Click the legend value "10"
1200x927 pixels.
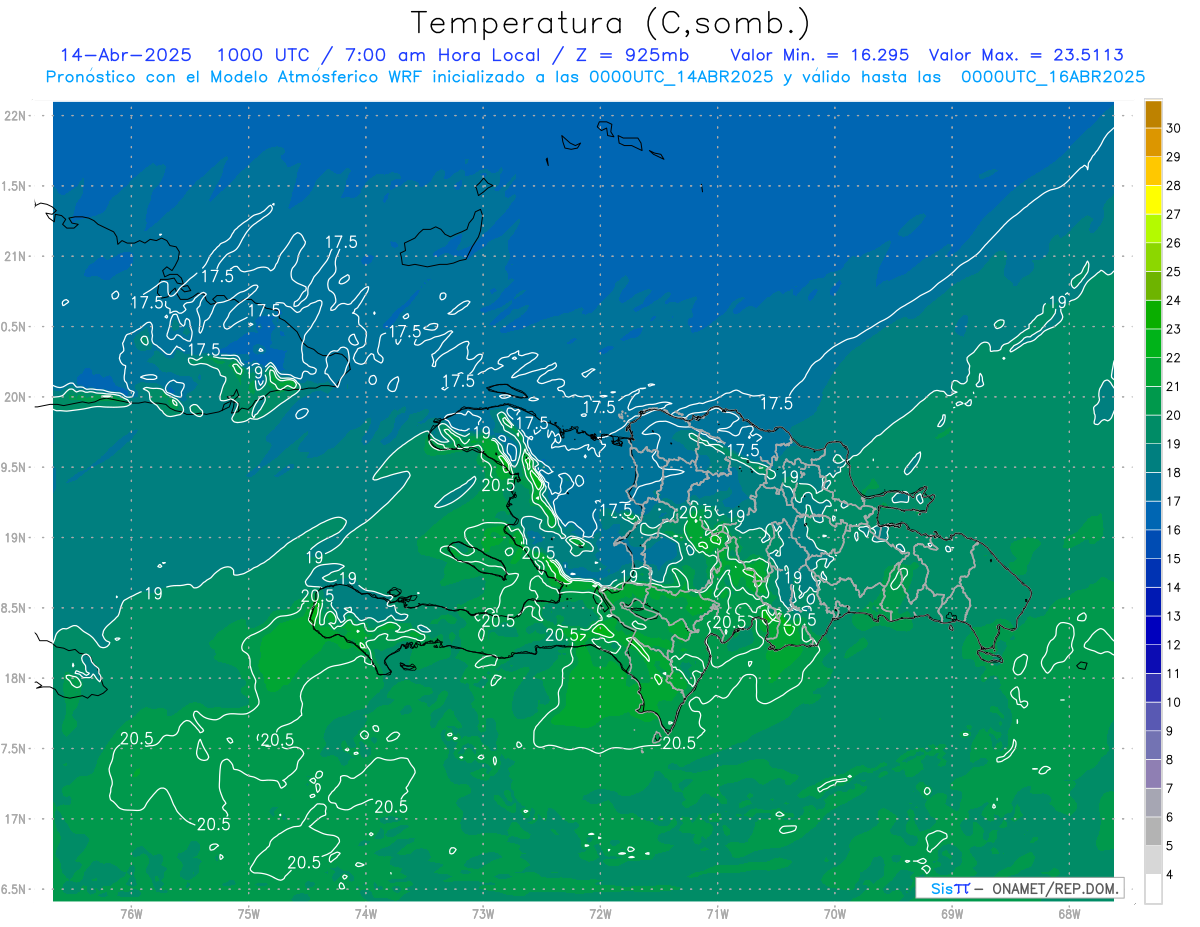click(1174, 702)
